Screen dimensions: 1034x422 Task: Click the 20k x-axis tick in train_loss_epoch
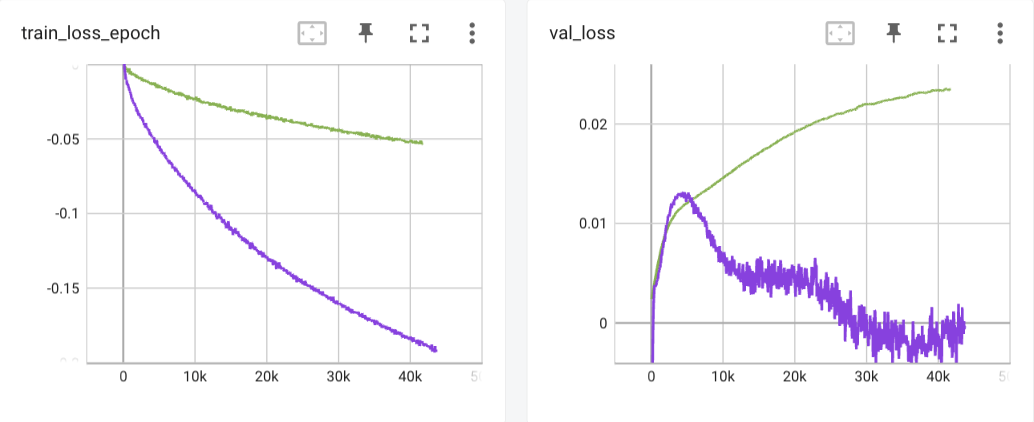(267, 378)
